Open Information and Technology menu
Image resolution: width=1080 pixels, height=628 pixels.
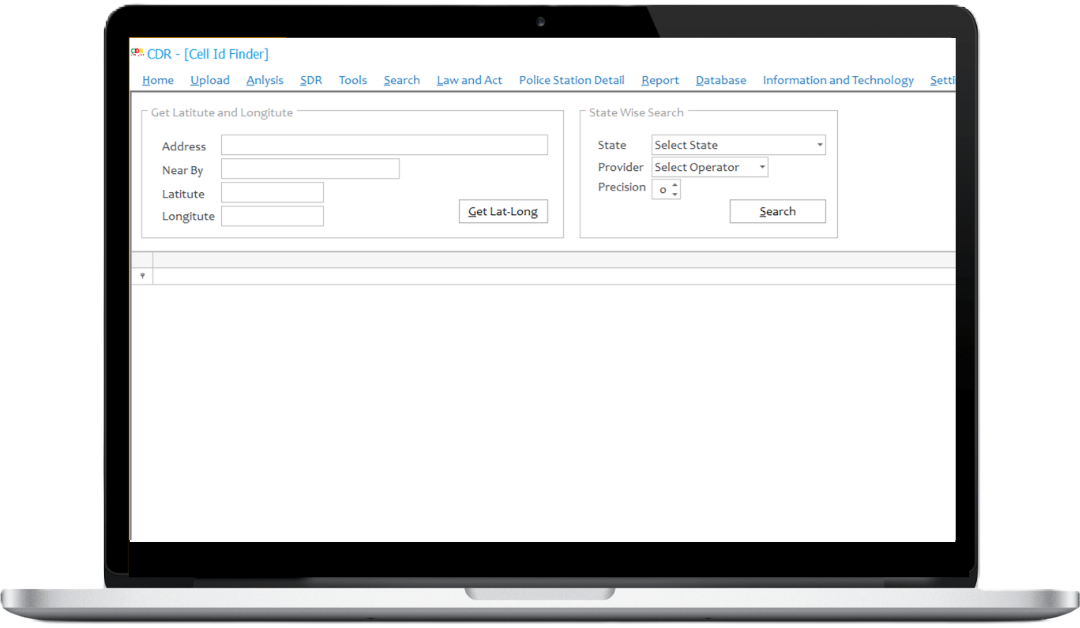point(838,80)
